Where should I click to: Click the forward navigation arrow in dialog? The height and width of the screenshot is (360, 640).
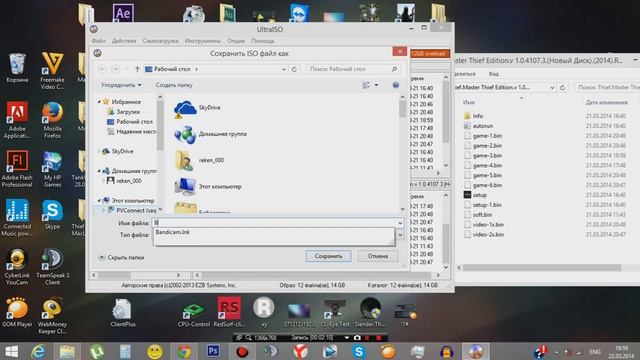[x=115, y=69]
